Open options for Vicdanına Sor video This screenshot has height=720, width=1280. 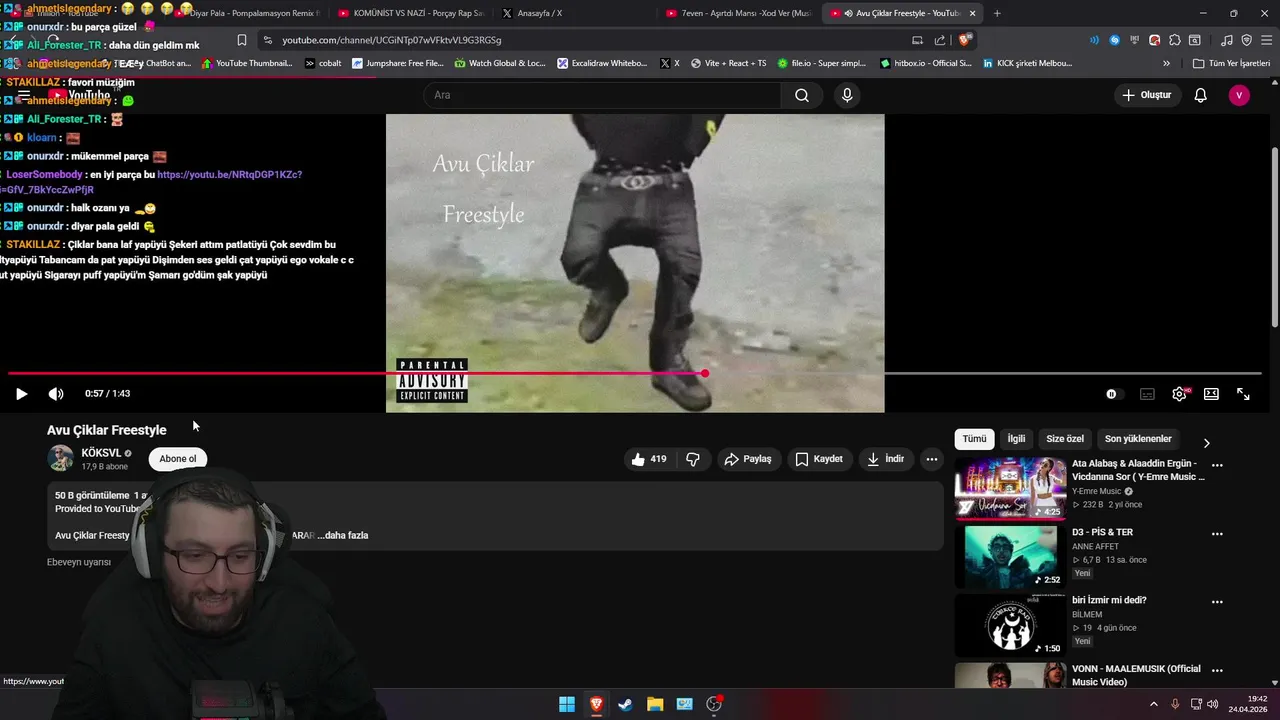1217,465
